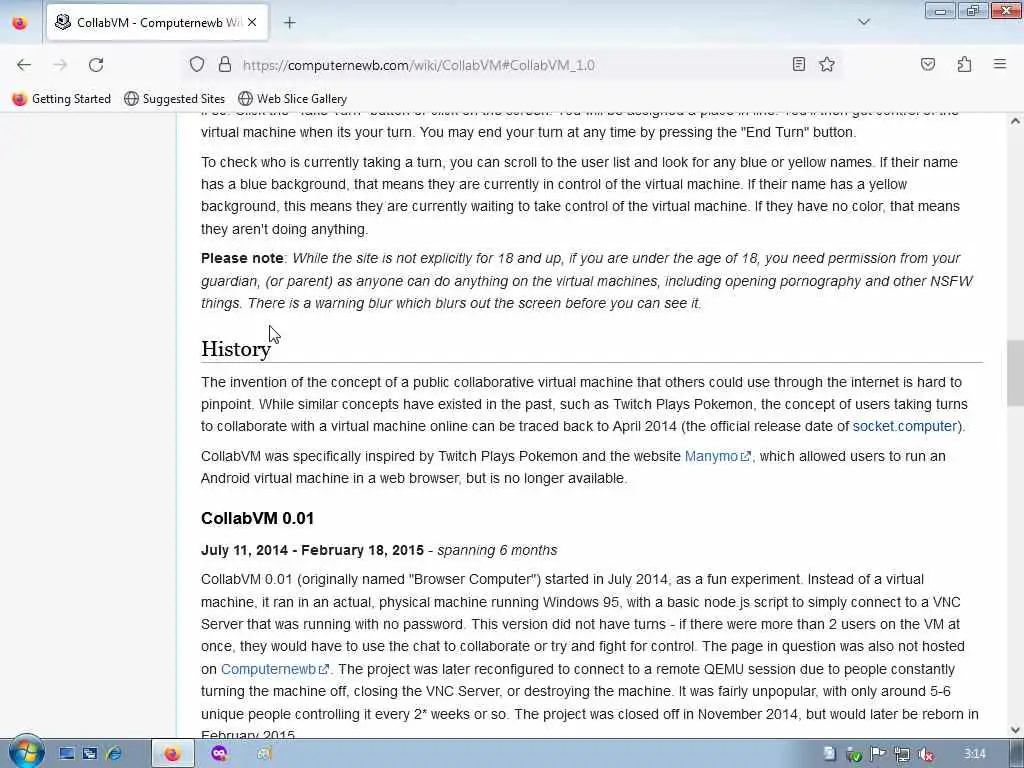Click the page scrollbar down arrow

1015,730
